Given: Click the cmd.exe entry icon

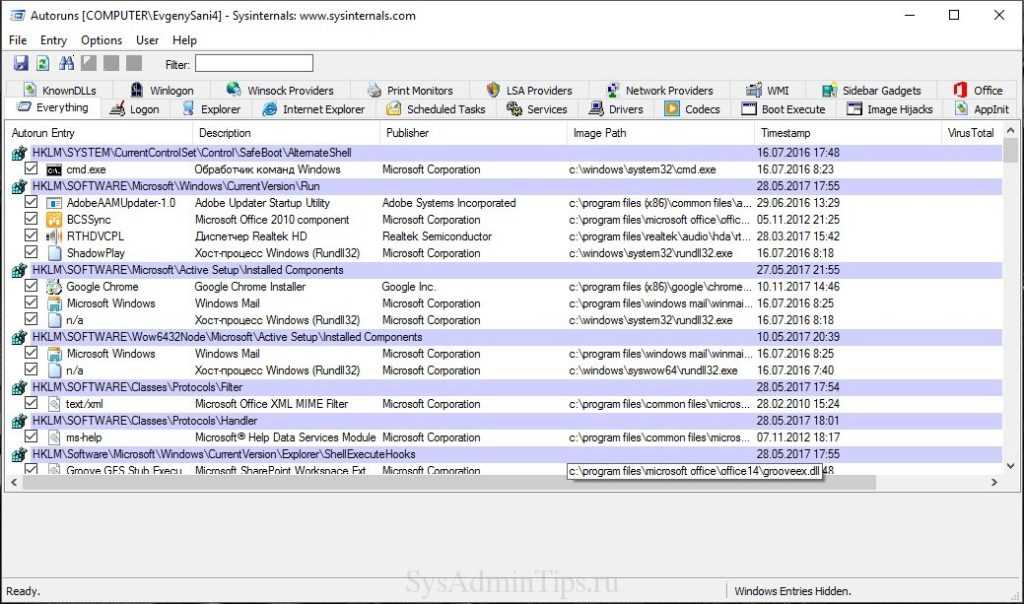Looking at the screenshot, I should pos(54,170).
